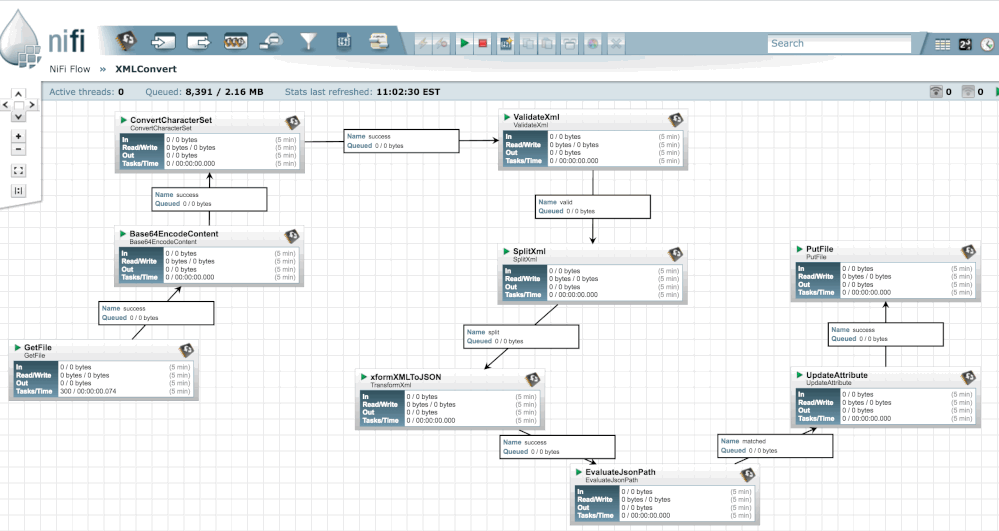999x531 pixels.
Task: Click the Create Template icon
Action: tap(506, 43)
